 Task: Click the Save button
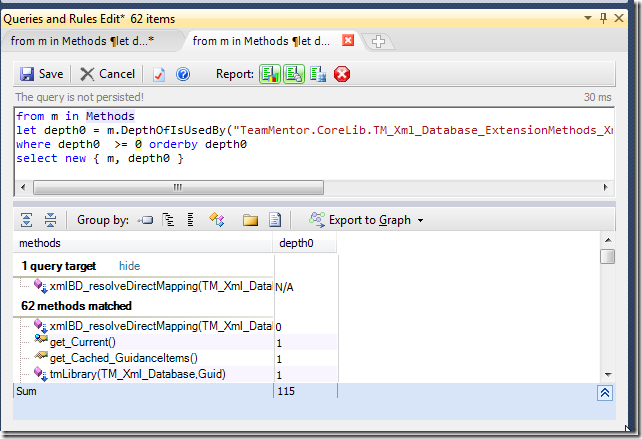41,74
